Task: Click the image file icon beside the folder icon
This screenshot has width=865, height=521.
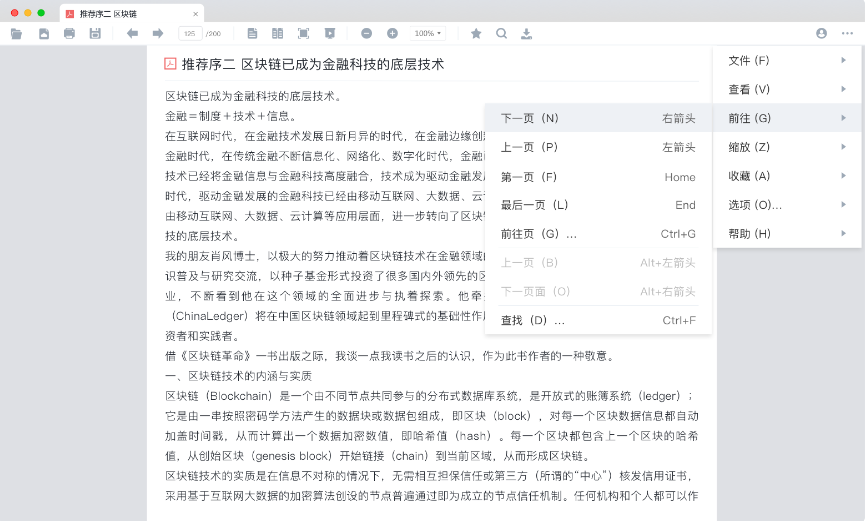Action: (x=44, y=34)
